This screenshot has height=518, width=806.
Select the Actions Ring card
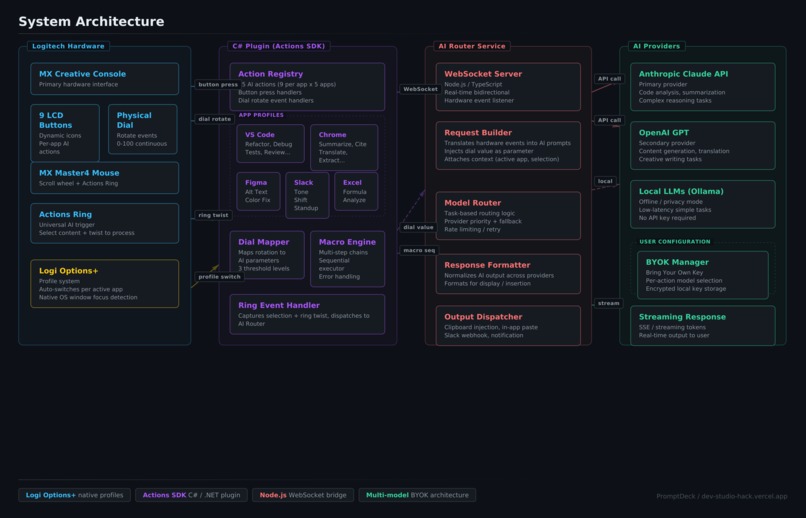[x=104, y=223]
